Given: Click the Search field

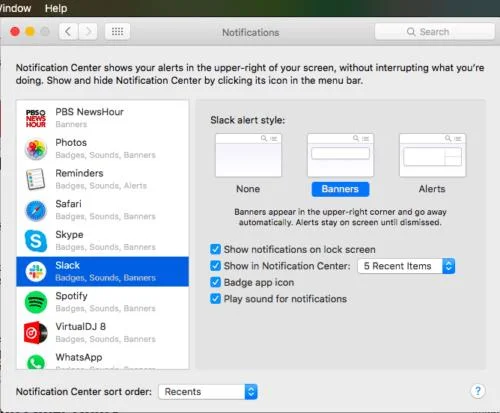Looking at the screenshot, I should click(435, 32).
